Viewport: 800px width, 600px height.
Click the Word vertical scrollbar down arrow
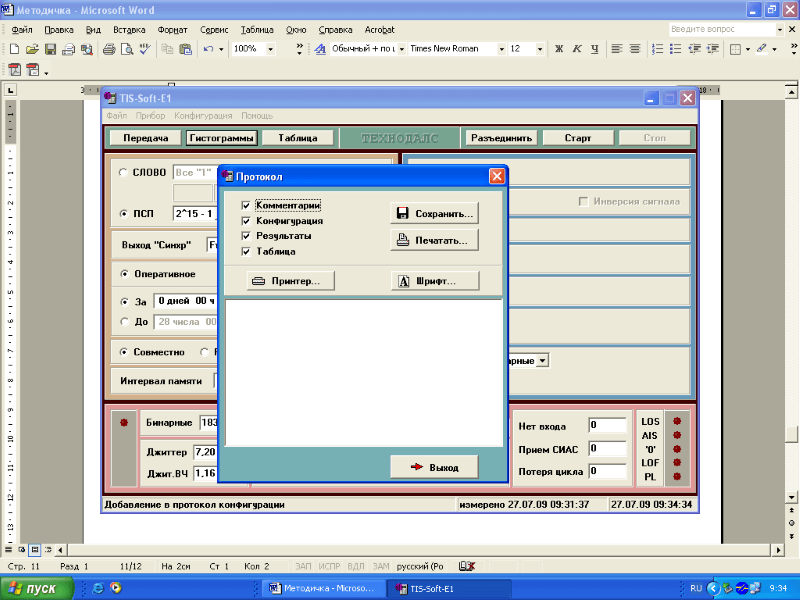coord(791,497)
